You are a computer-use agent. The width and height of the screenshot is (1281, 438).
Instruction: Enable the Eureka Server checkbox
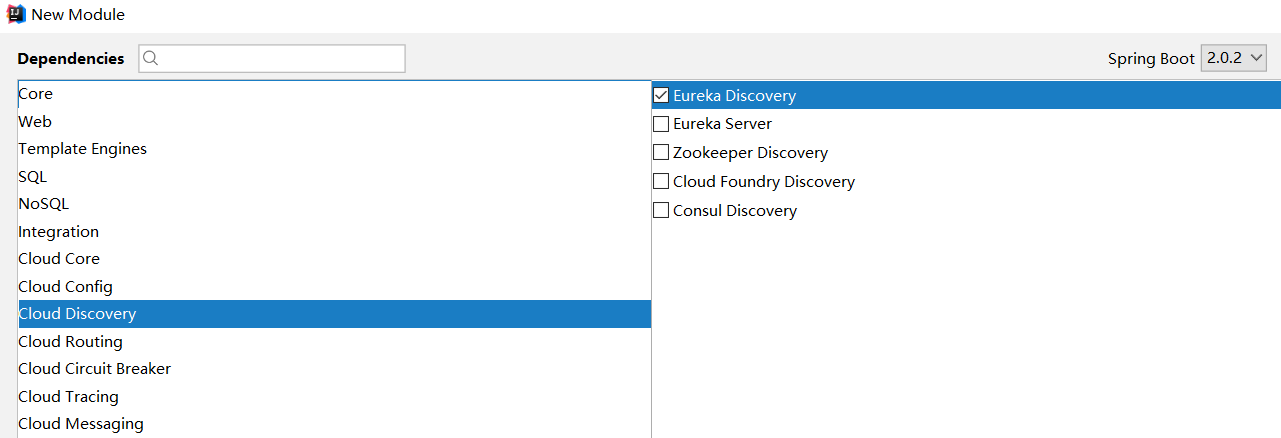661,124
